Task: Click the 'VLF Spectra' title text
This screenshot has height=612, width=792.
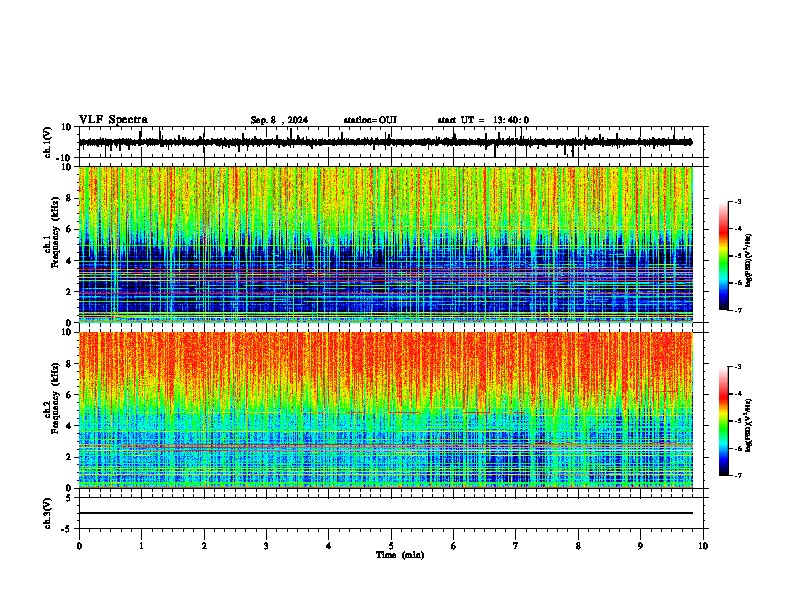Action: 113,120
